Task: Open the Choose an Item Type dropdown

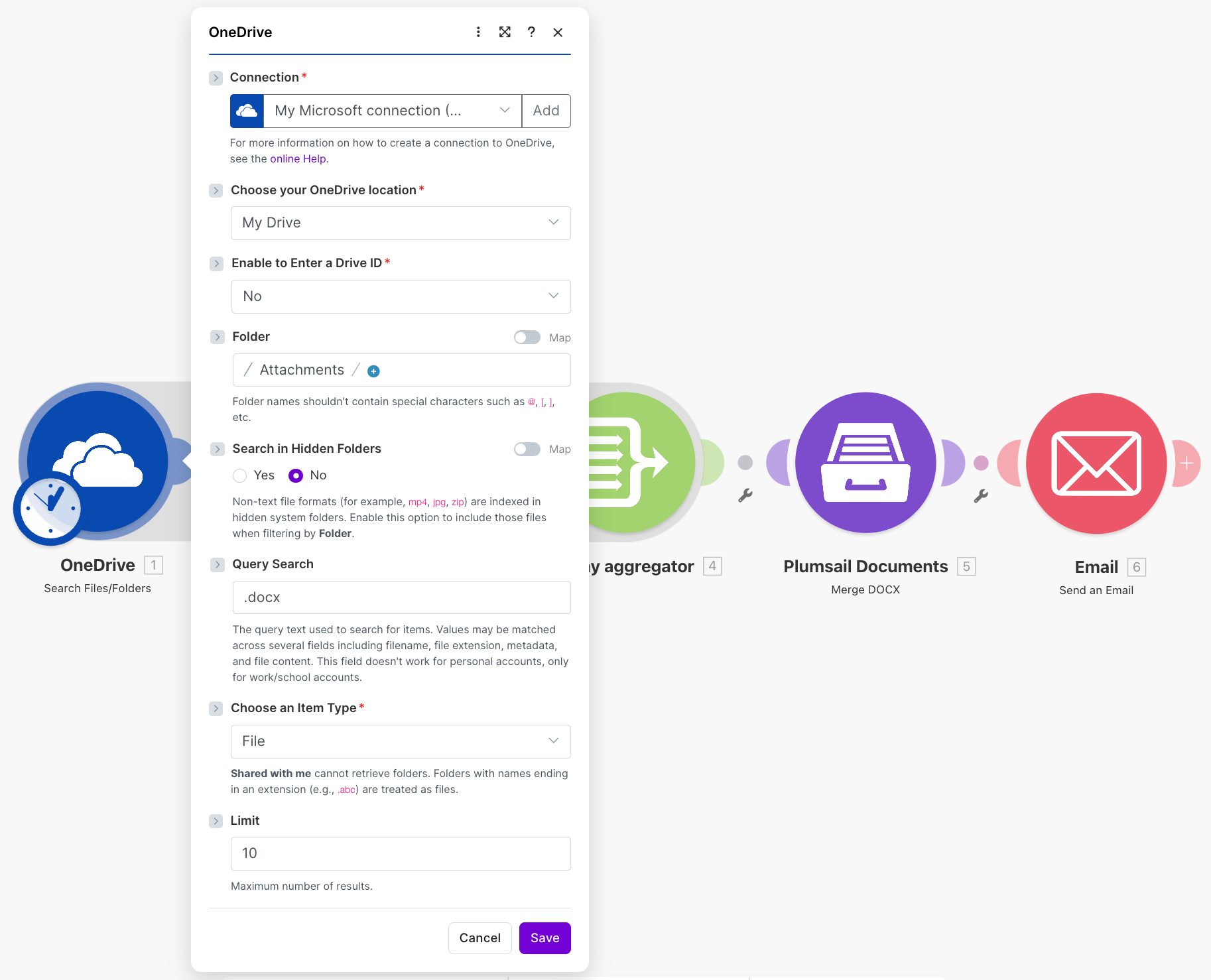Action: pyautogui.click(x=401, y=741)
